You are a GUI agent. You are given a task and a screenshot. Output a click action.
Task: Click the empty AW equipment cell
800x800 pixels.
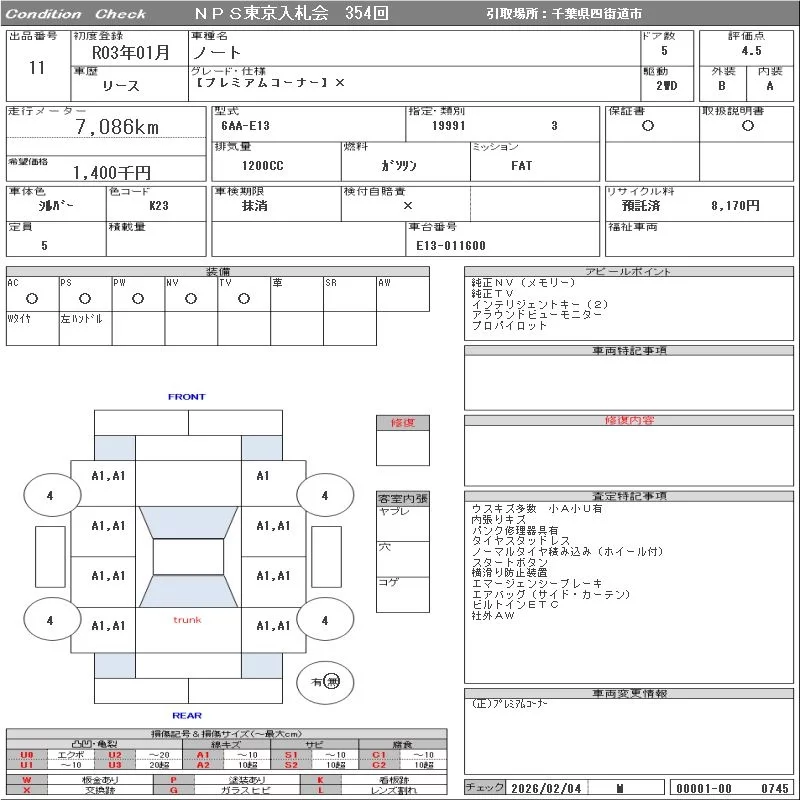pos(403,294)
